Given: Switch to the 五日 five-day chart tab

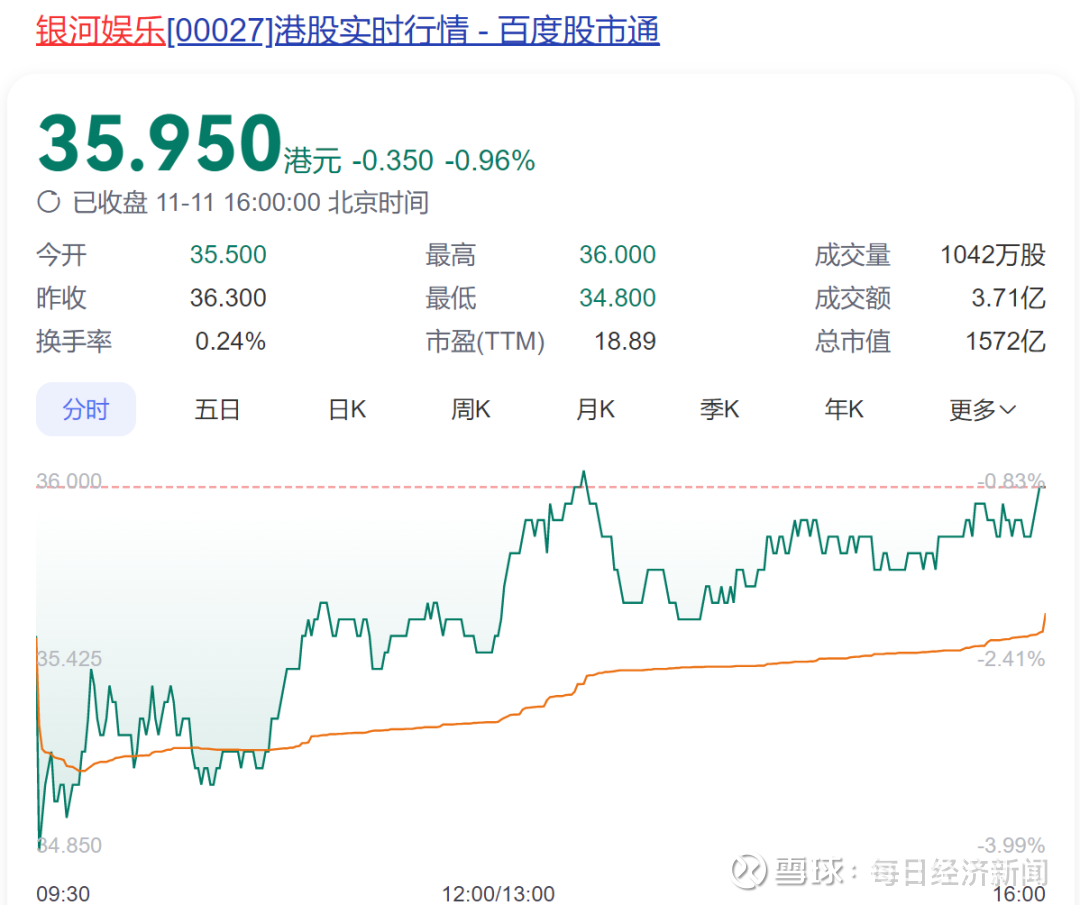Looking at the screenshot, I should pos(217,410).
